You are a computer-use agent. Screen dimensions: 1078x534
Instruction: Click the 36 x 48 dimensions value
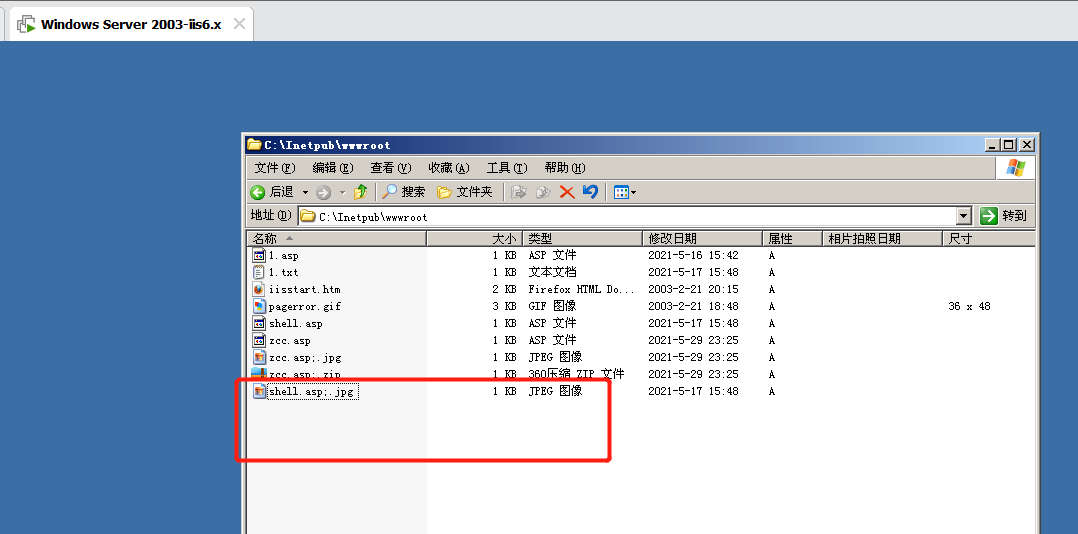coord(969,307)
